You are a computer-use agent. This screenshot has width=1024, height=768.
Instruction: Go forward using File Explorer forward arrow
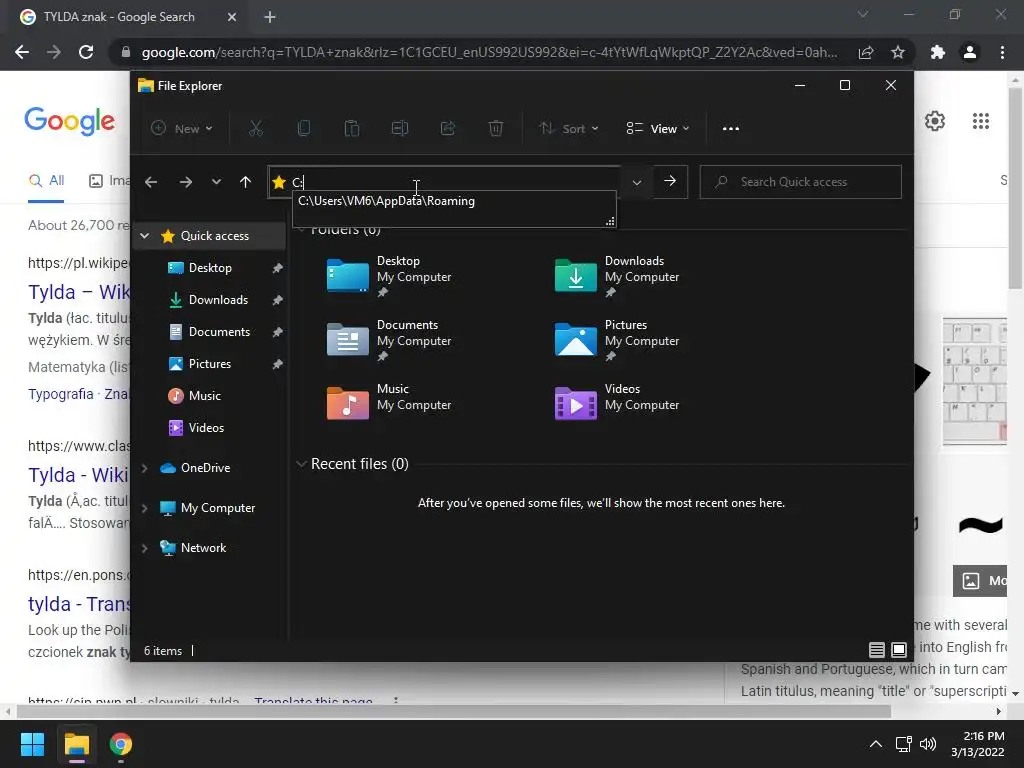186,182
